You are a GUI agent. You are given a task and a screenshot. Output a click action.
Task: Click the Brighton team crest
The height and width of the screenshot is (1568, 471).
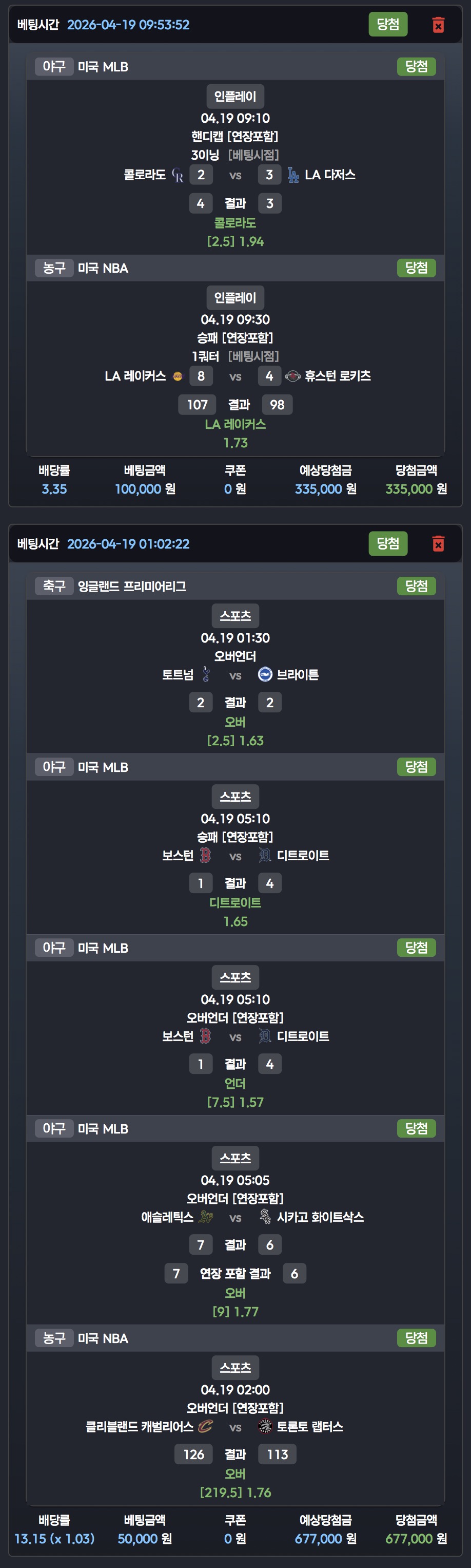tap(265, 674)
